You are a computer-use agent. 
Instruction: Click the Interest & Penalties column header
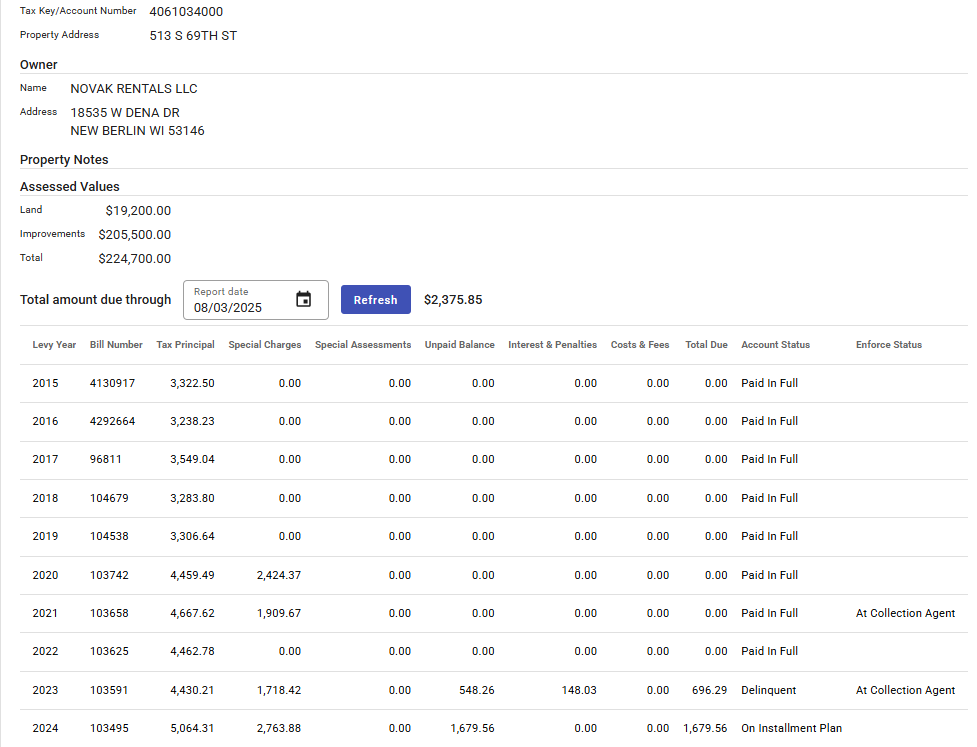552,345
